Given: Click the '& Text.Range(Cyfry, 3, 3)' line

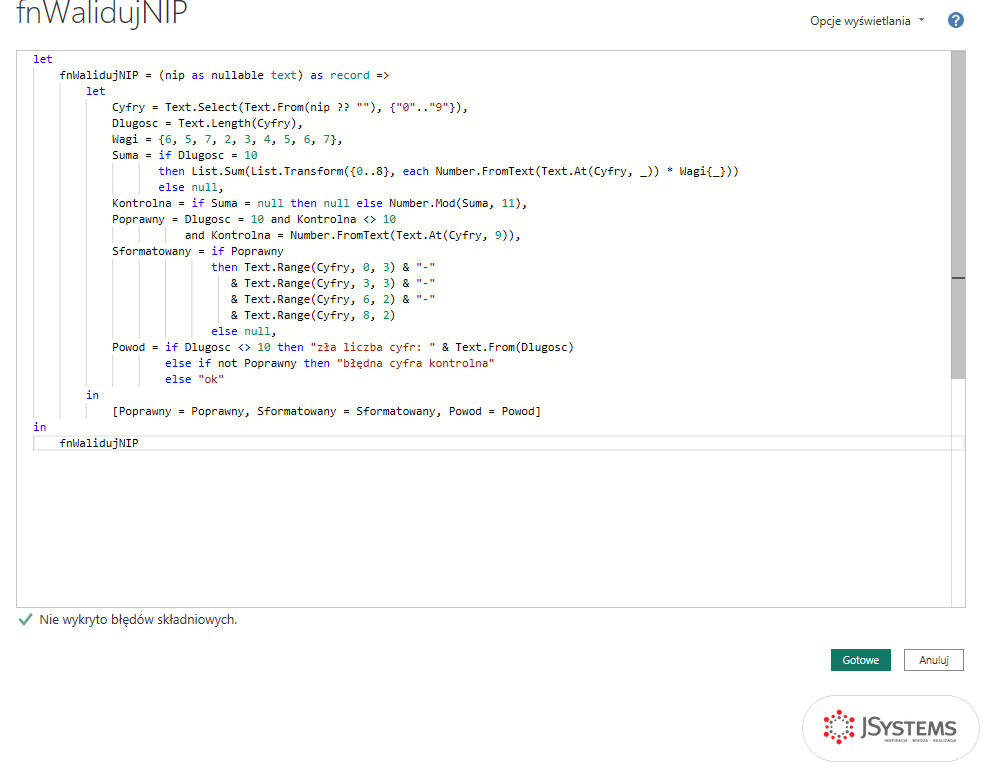Looking at the screenshot, I should (333, 283).
